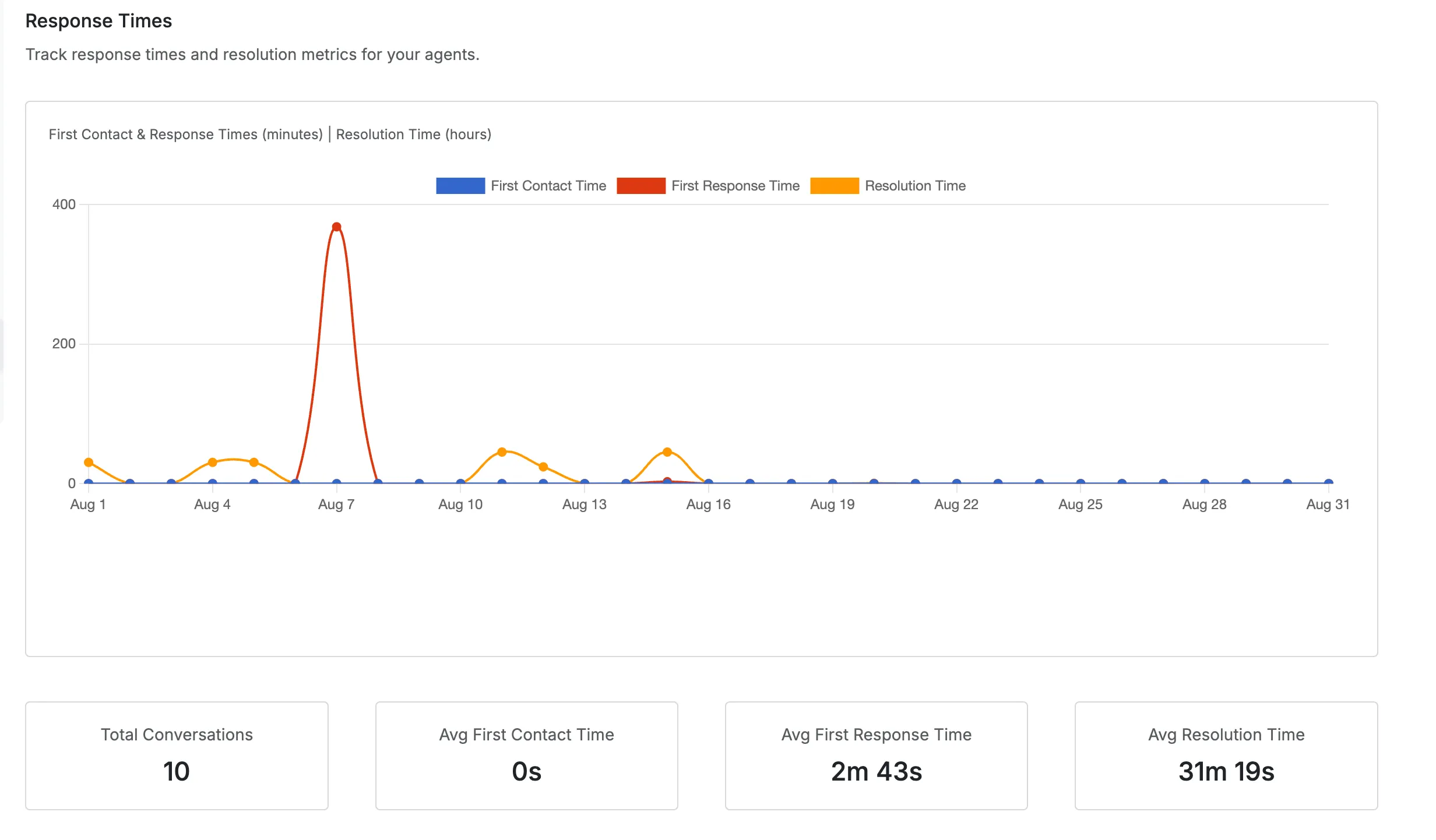Click orange data point on Aug 12

(x=543, y=466)
